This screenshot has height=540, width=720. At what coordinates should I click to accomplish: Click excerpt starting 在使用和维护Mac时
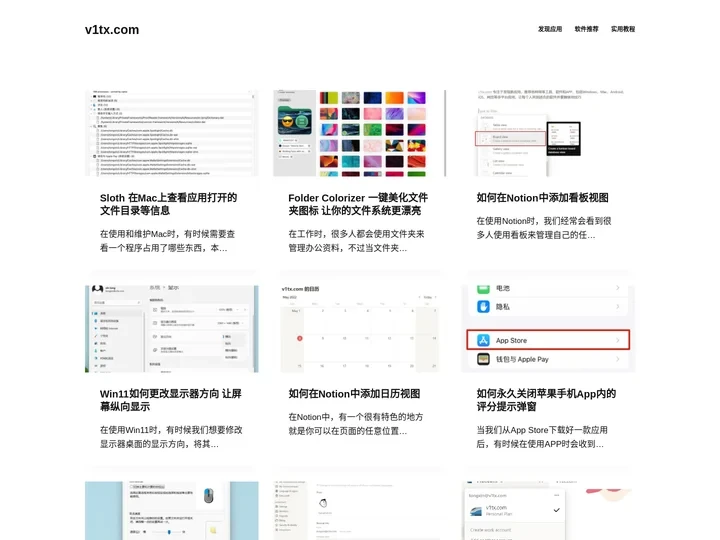(168, 241)
